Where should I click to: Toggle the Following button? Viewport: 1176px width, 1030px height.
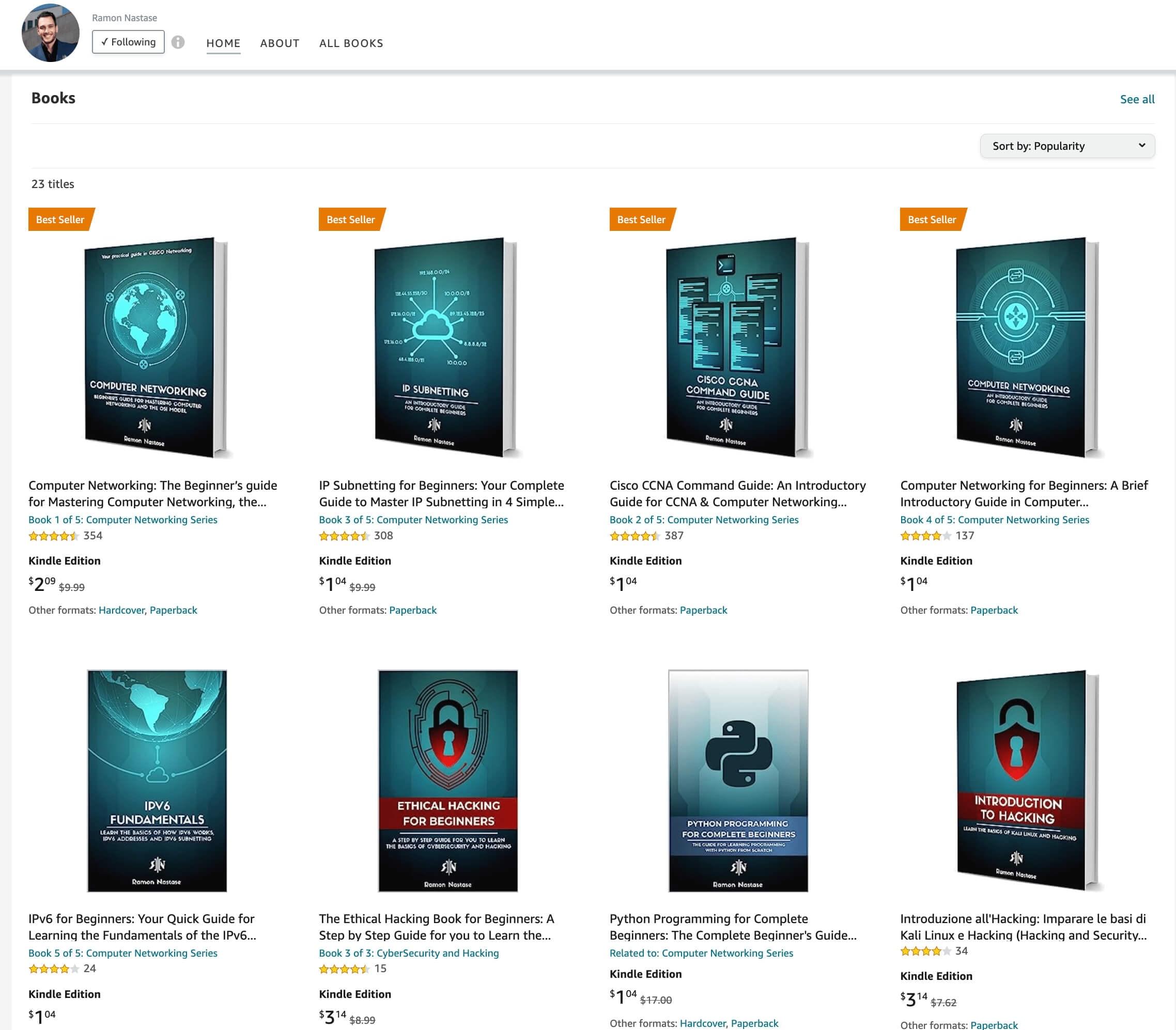click(128, 42)
